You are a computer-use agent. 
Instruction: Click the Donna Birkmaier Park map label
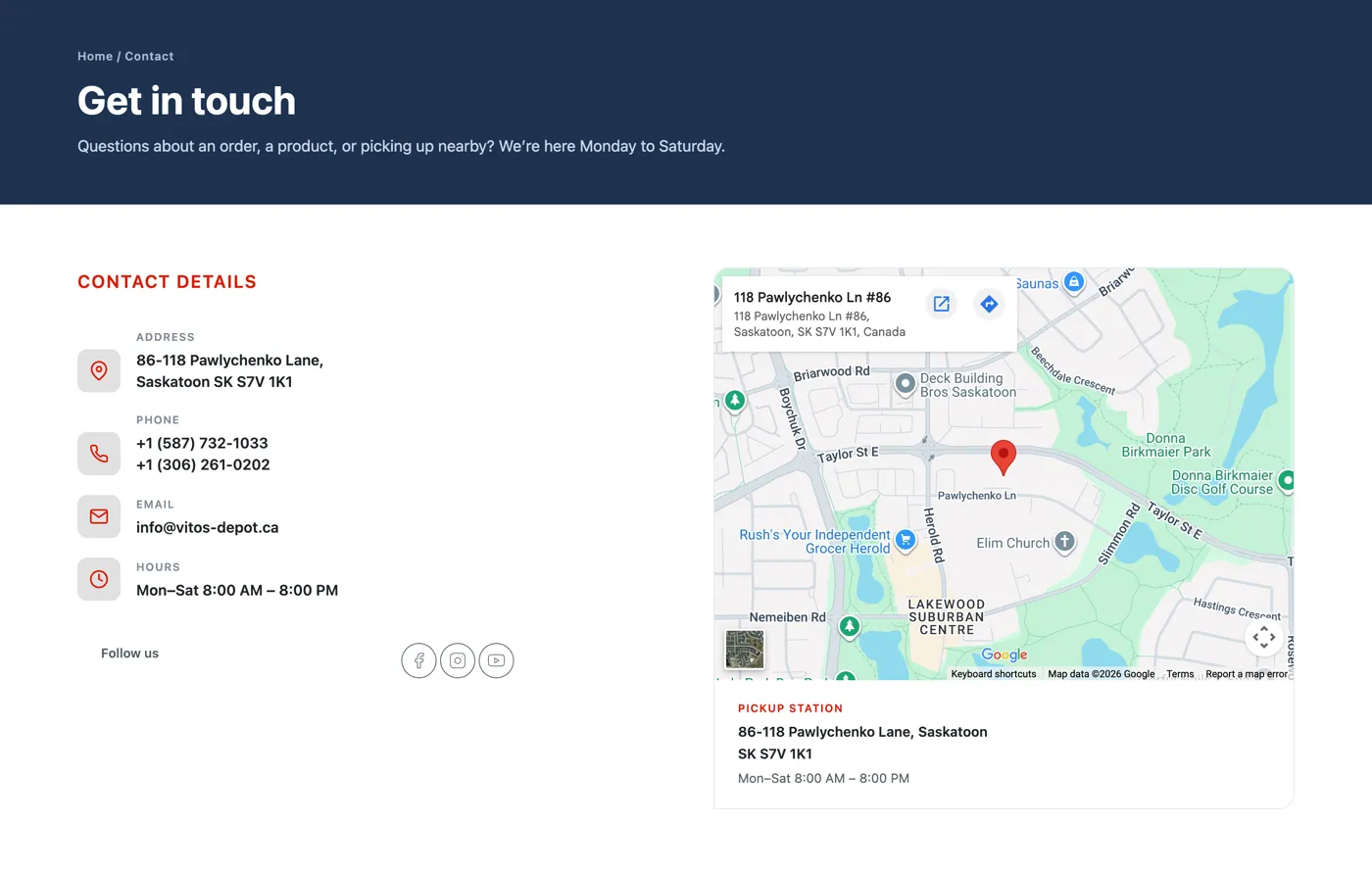coord(1166,445)
